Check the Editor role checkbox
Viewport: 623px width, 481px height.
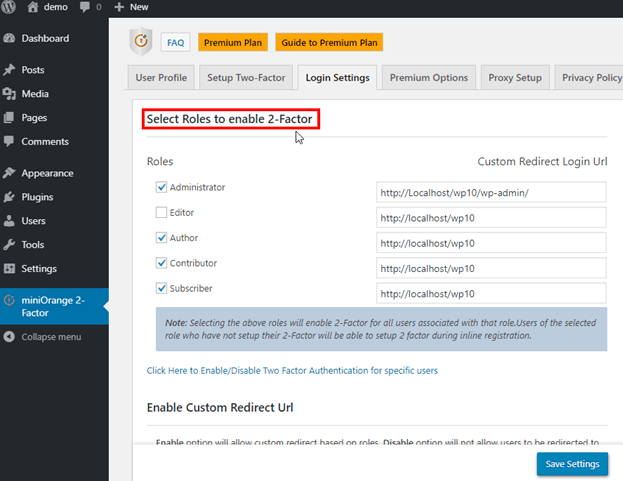161,212
